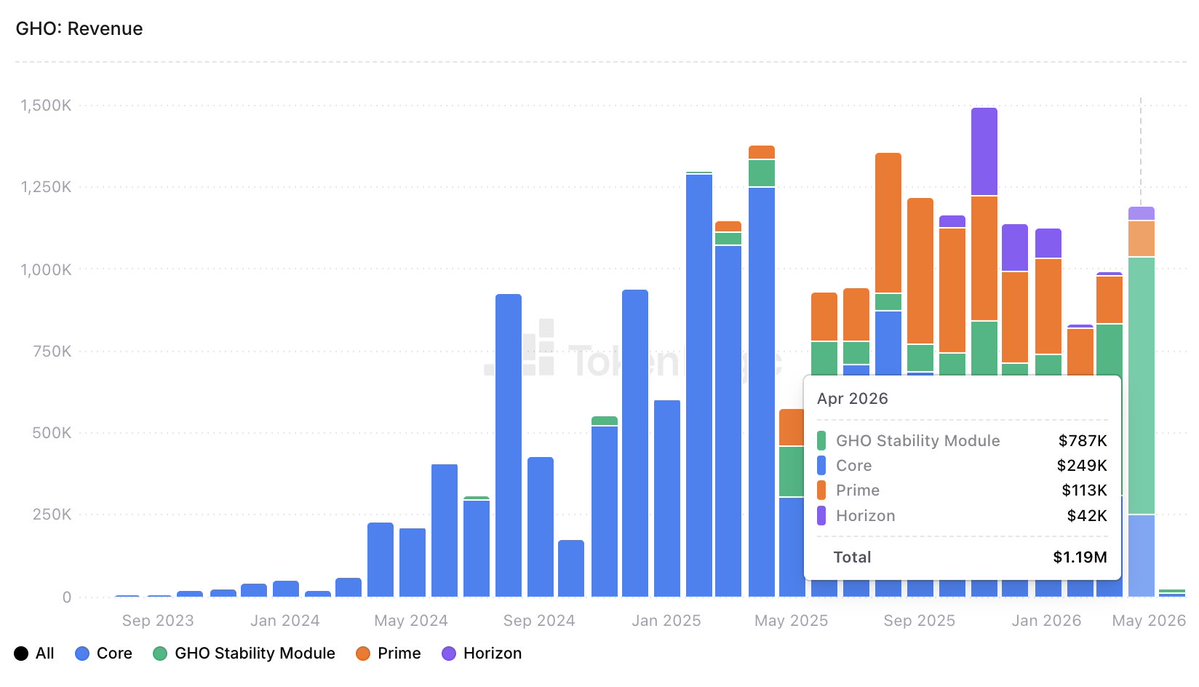The height and width of the screenshot is (687, 1199).
Task: Click the 1,500K y-axis label
Action: tap(46, 106)
